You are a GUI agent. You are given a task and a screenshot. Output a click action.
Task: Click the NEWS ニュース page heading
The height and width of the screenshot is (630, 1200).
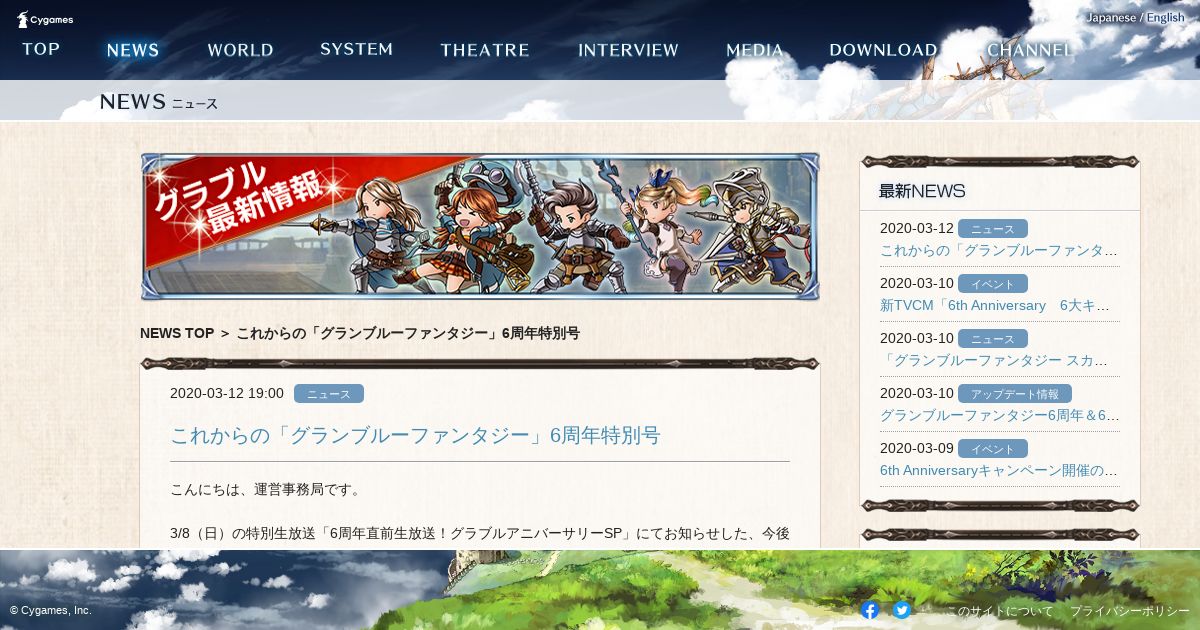[158, 102]
